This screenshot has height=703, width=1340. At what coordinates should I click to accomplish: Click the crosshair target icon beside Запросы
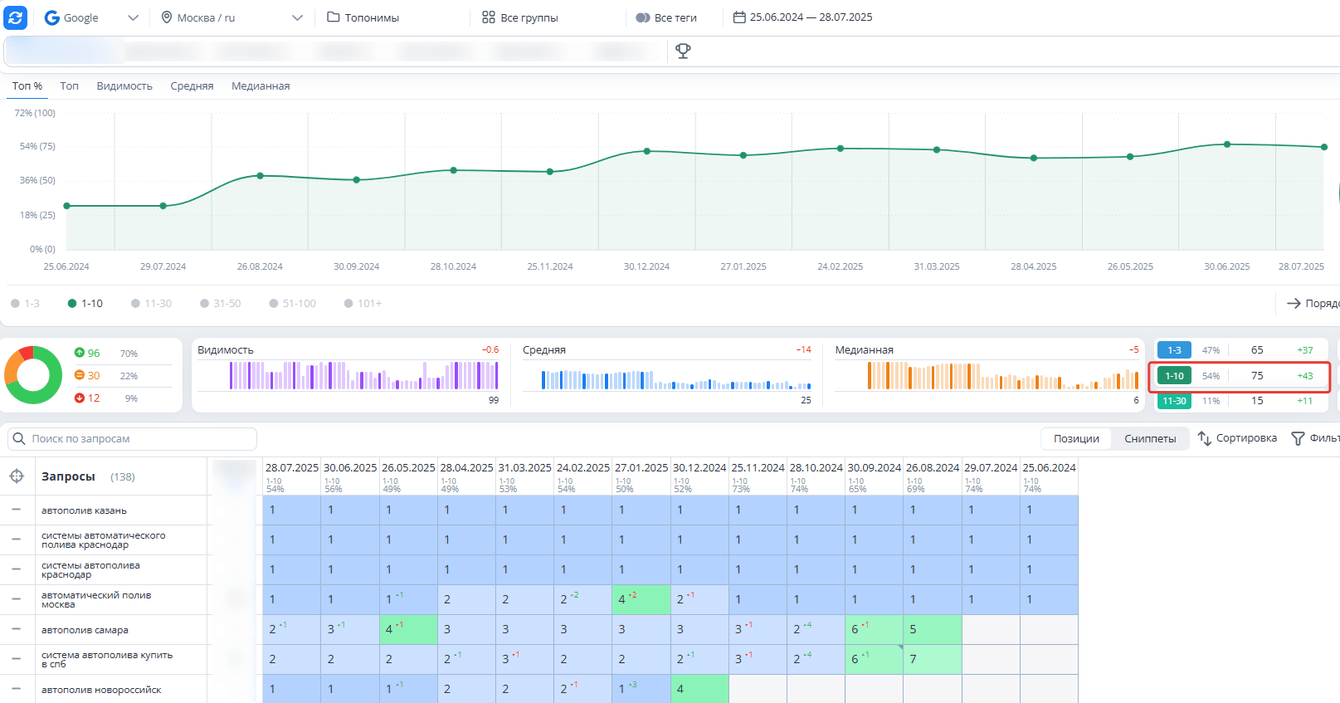coord(16,477)
